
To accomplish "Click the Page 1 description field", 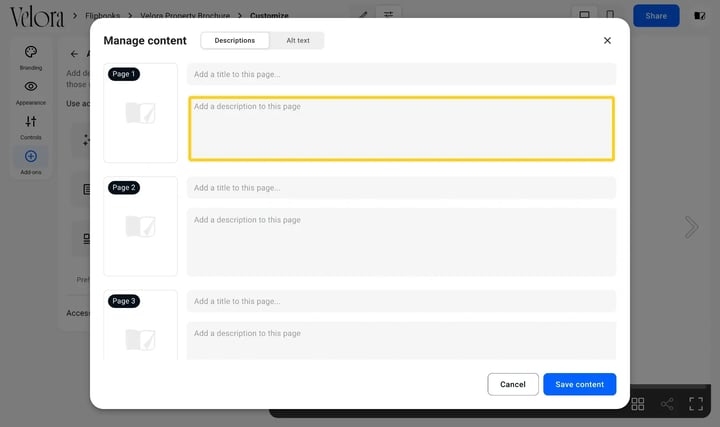I will point(401,129).
